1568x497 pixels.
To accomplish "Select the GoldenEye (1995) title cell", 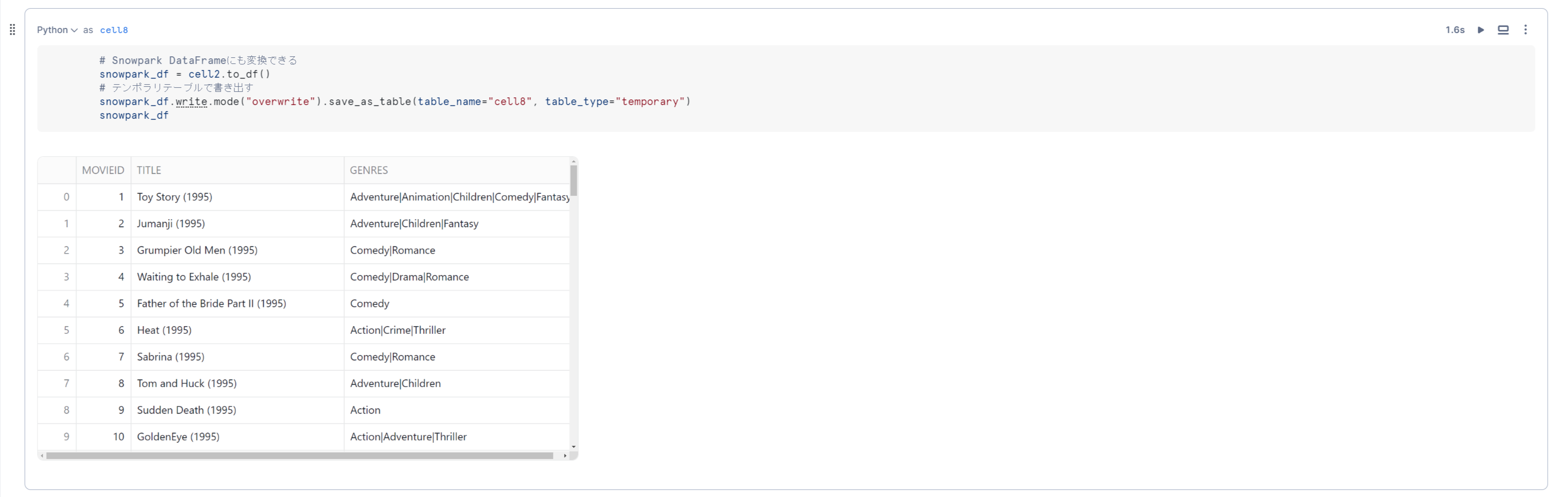I will pyautogui.click(x=179, y=437).
